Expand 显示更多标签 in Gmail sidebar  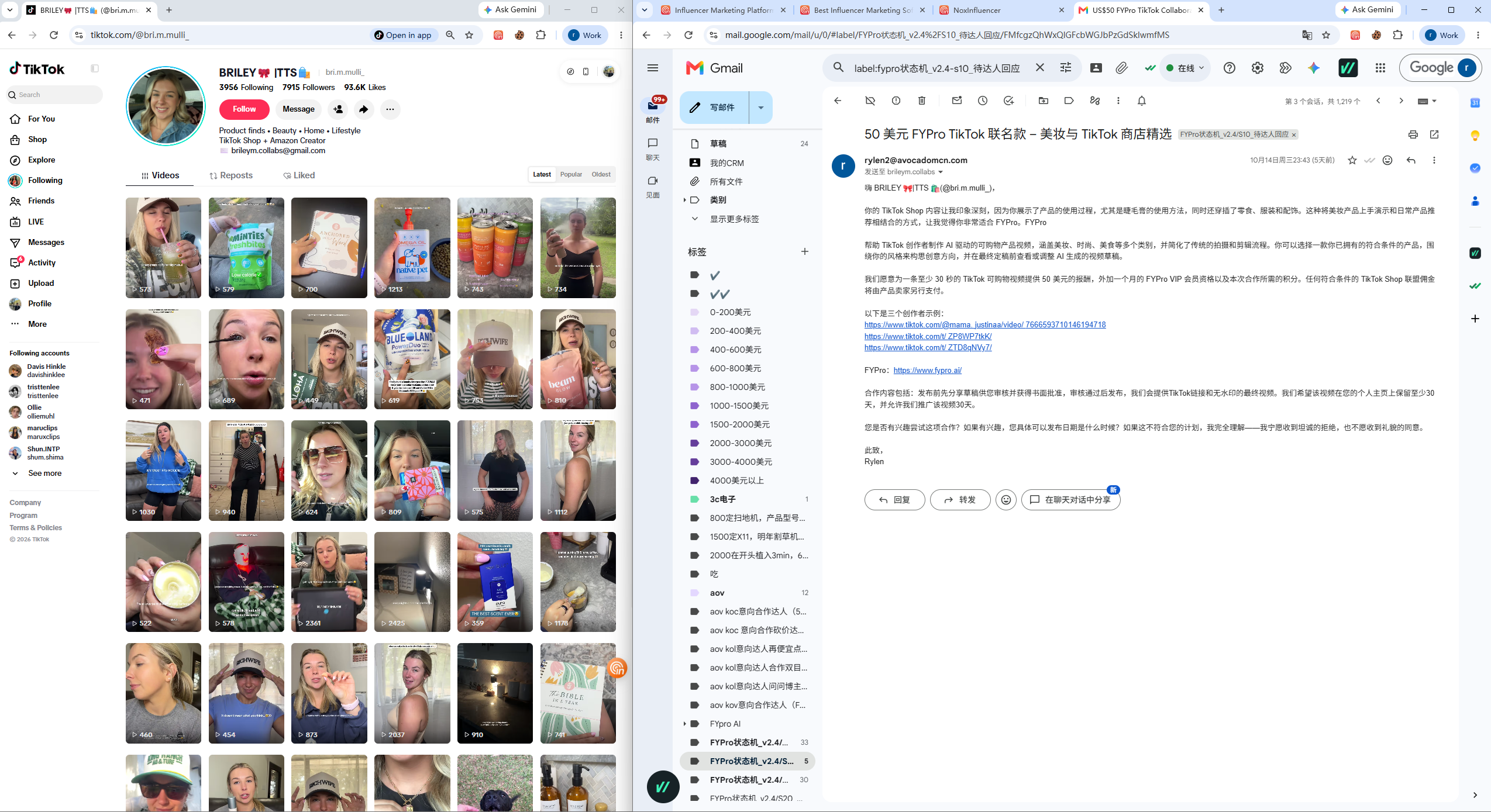tap(734, 219)
